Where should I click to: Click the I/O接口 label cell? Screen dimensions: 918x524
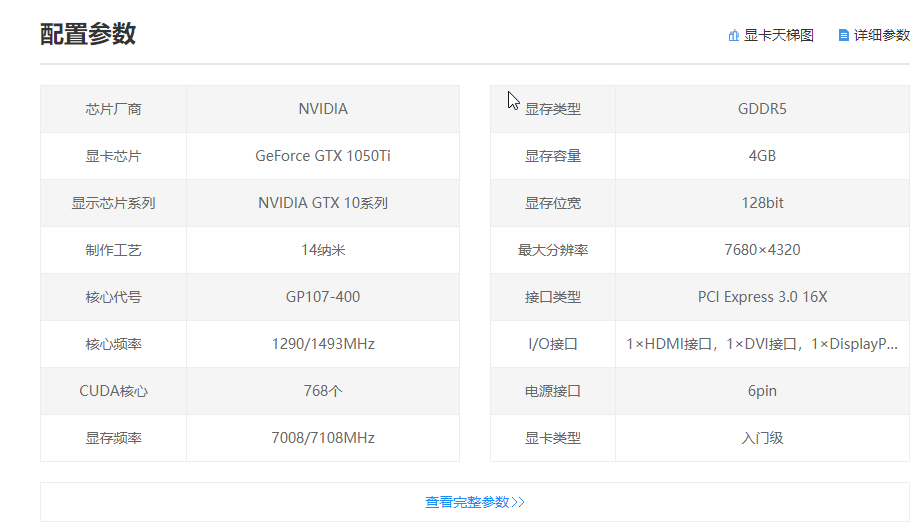(553, 344)
